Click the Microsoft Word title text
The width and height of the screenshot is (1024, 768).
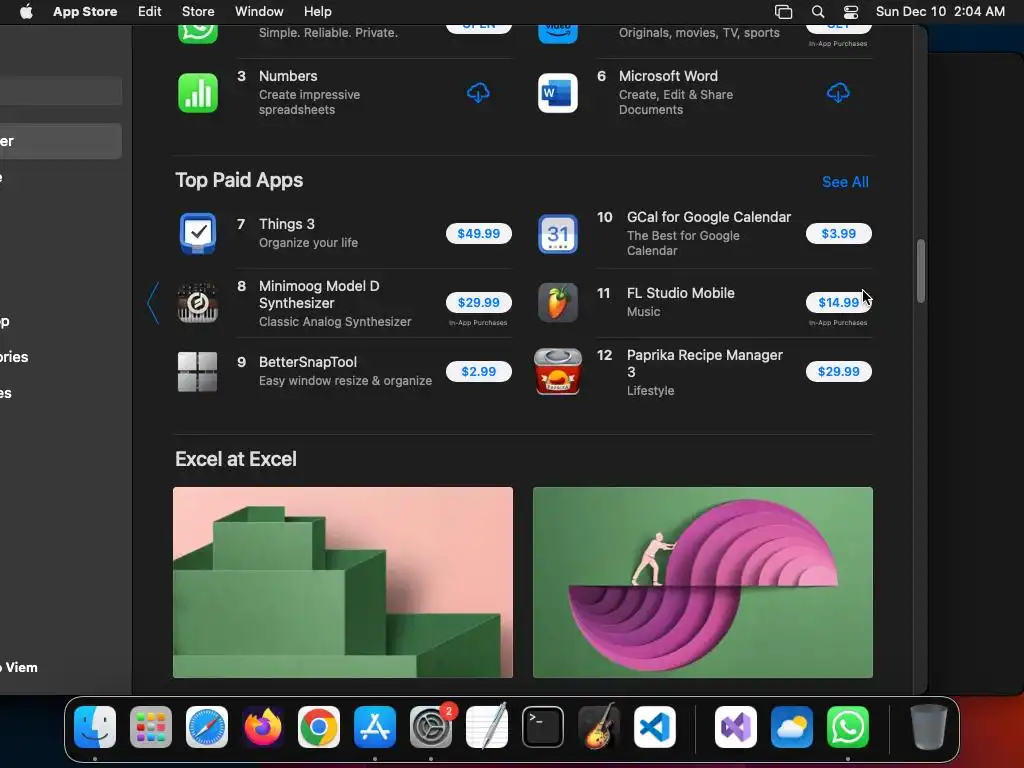pyautogui.click(x=668, y=76)
